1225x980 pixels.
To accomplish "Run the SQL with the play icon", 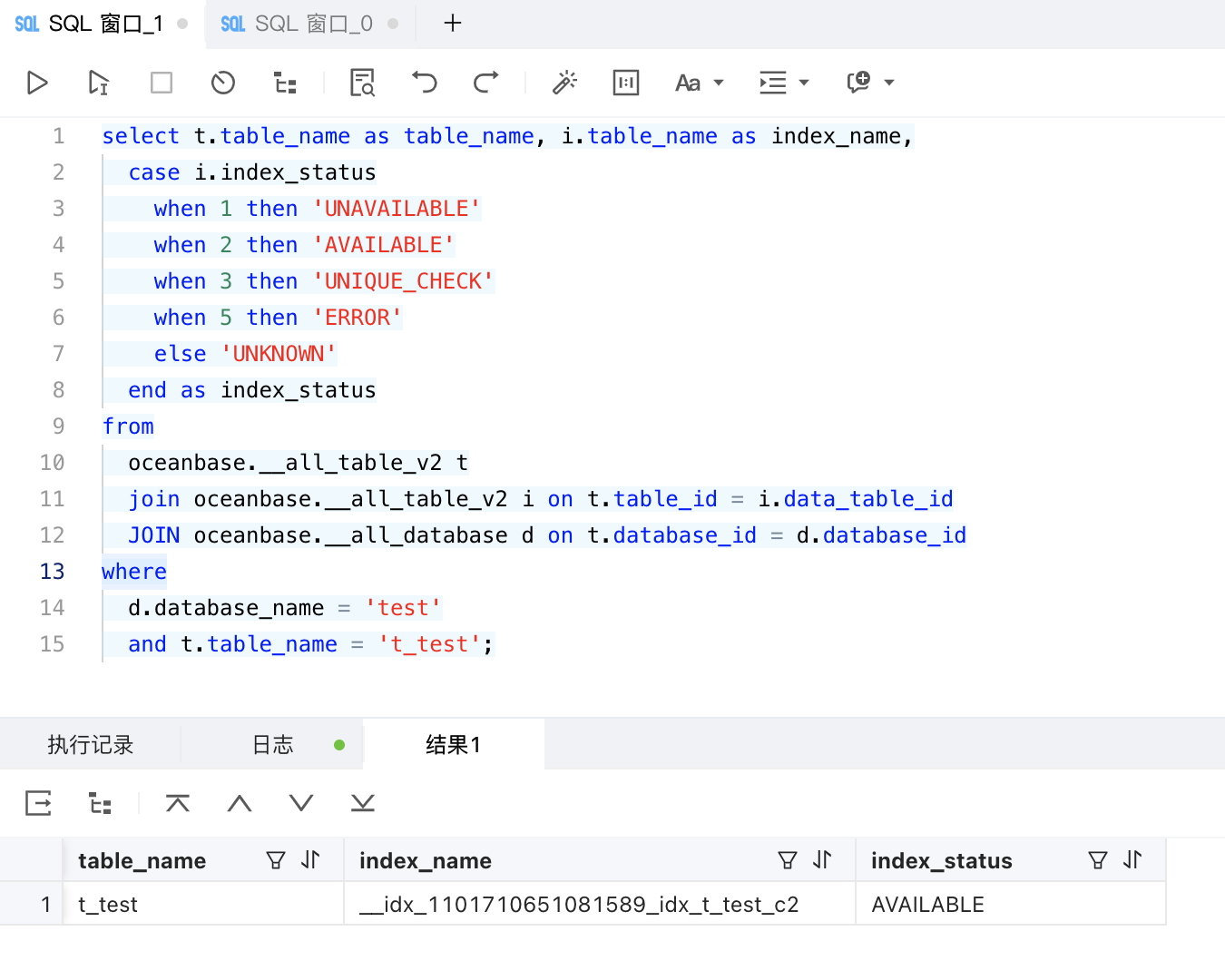I will 37,83.
